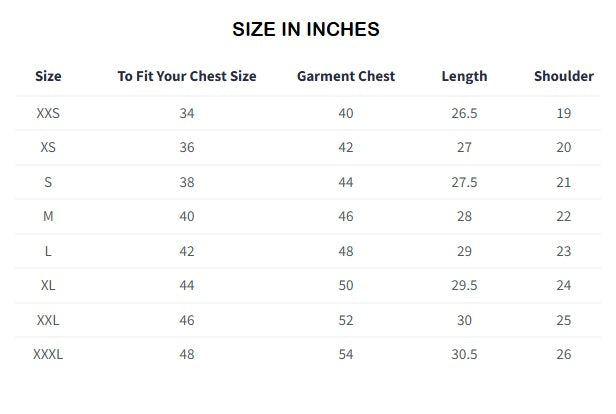616x414 pixels.
Task: Click the 26.5 length value for XXS
Action: [x=464, y=113]
